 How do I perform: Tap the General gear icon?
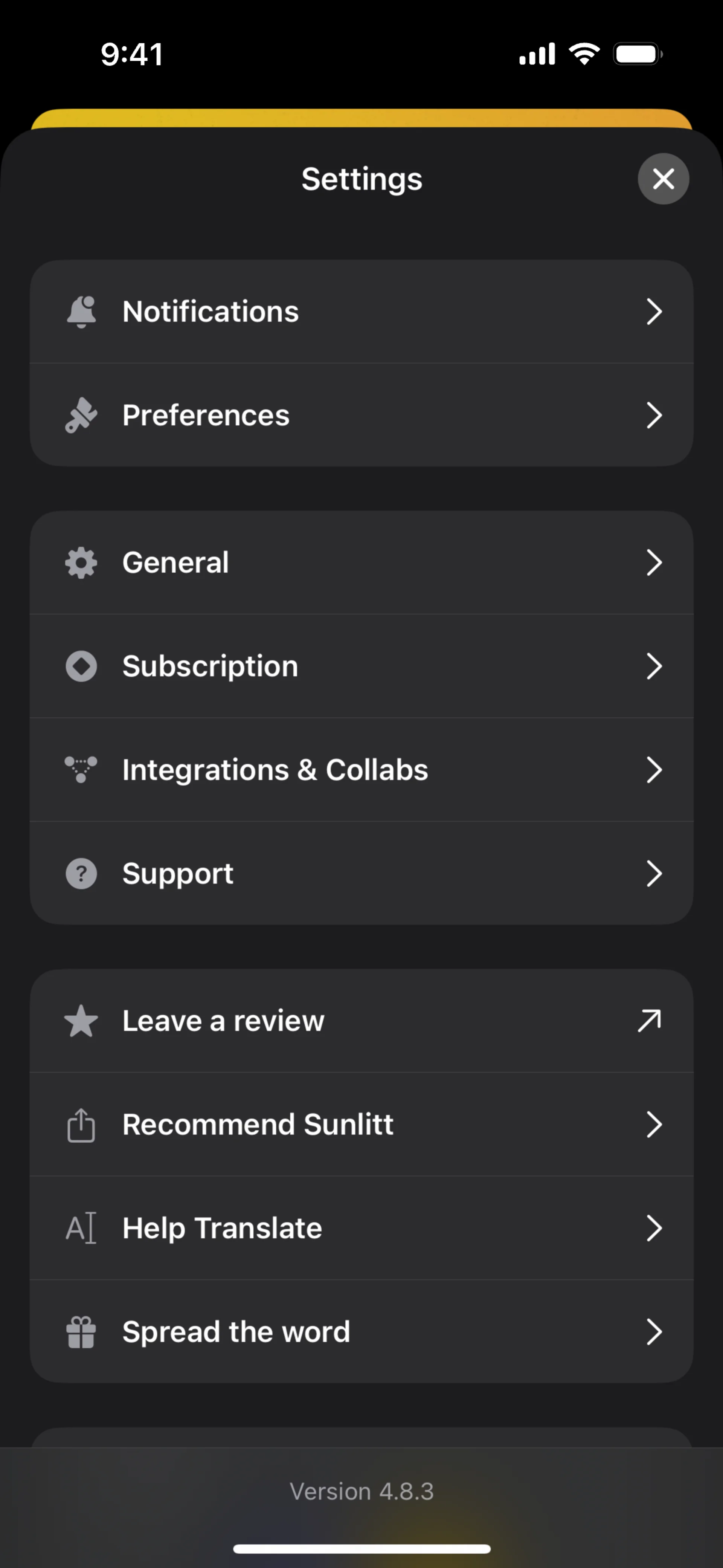(x=81, y=562)
